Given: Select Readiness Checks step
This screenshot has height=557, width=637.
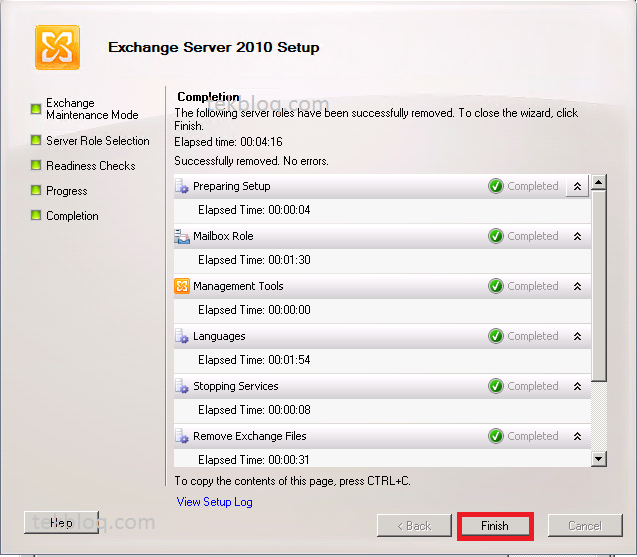Looking at the screenshot, I should point(91,166).
